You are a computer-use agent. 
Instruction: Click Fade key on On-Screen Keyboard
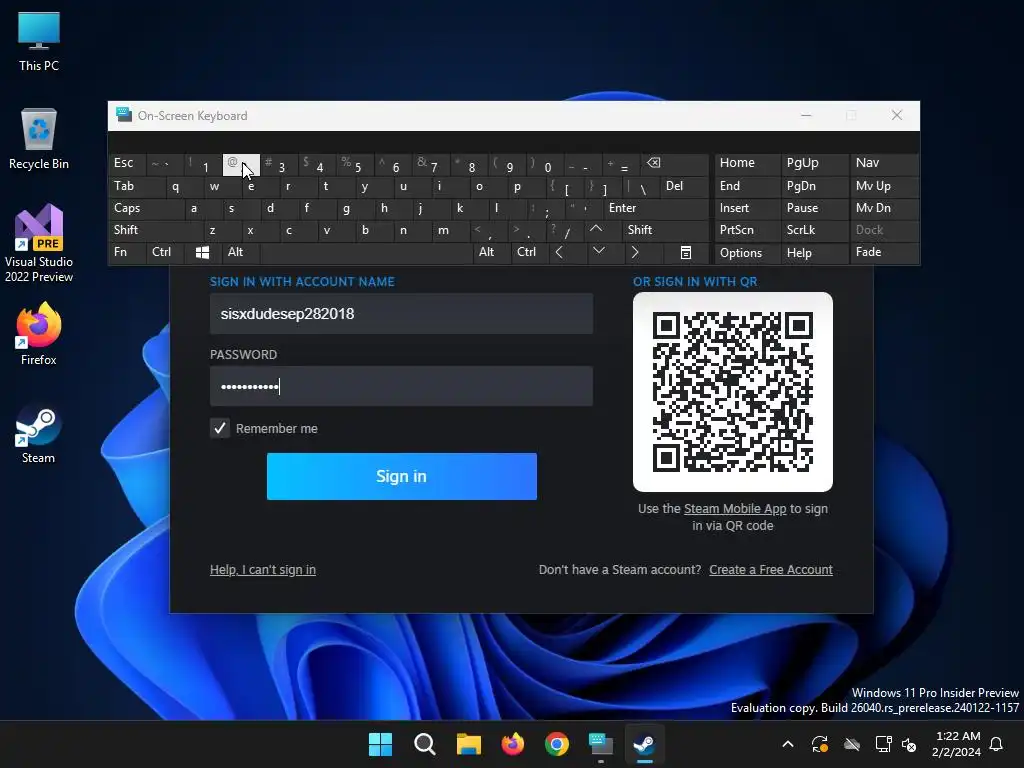[884, 253]
